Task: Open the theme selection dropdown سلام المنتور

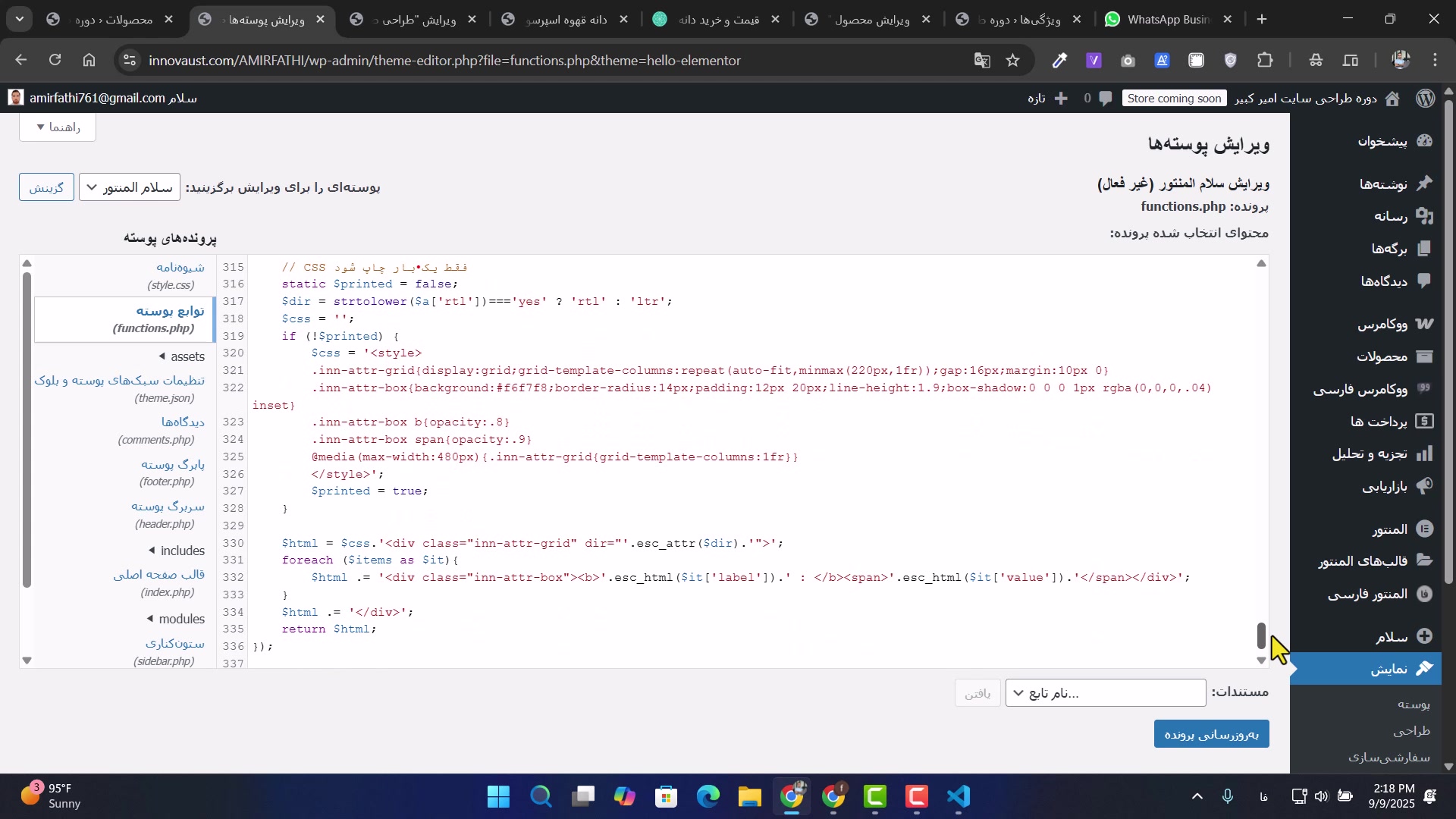Action: 130,187
